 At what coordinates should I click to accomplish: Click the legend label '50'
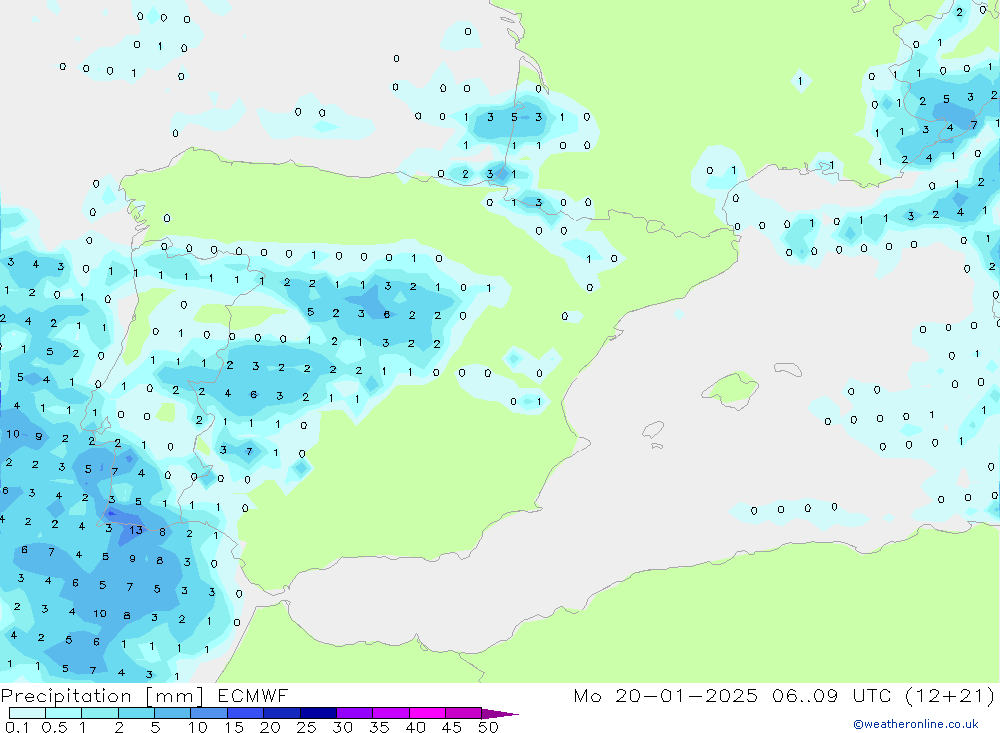[x=488, y=727]
